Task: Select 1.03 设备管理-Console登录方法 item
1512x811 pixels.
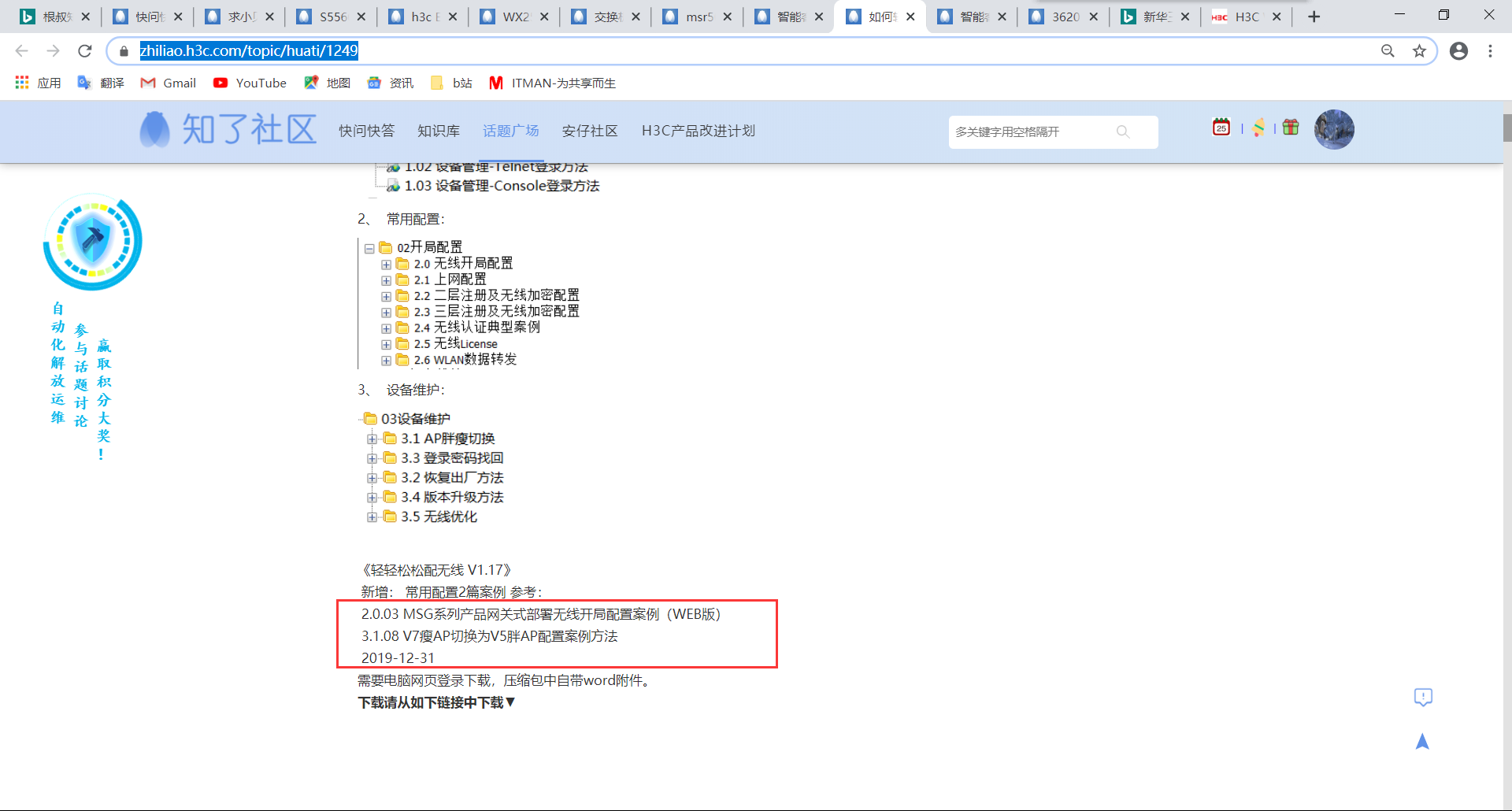Action: [x=502, y=186]
